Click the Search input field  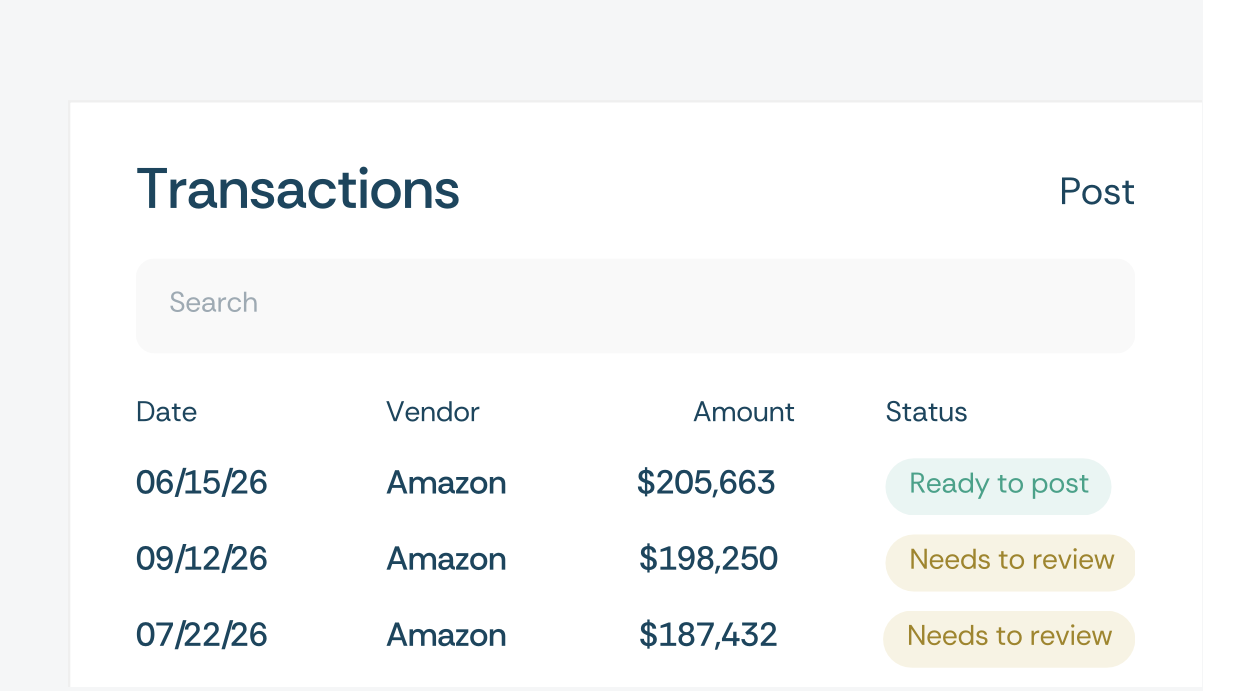click(635, 305)
